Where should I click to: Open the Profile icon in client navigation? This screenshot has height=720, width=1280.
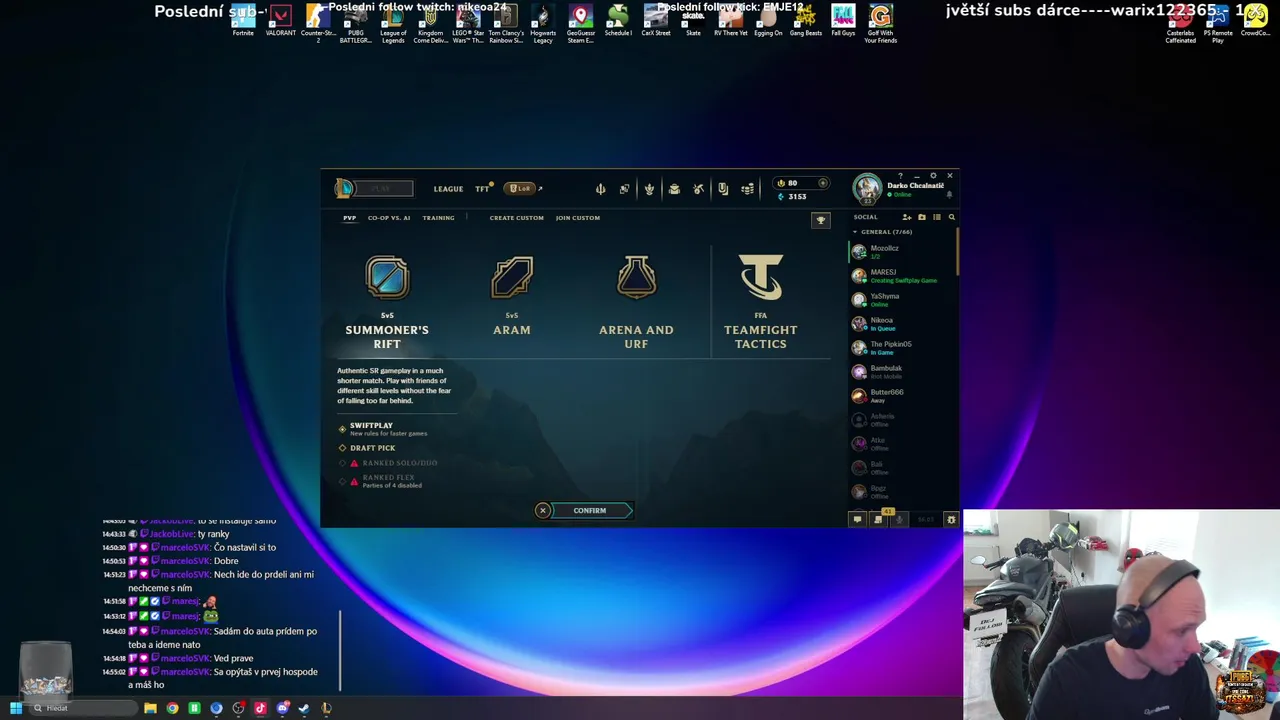click(x=649, y=189)
